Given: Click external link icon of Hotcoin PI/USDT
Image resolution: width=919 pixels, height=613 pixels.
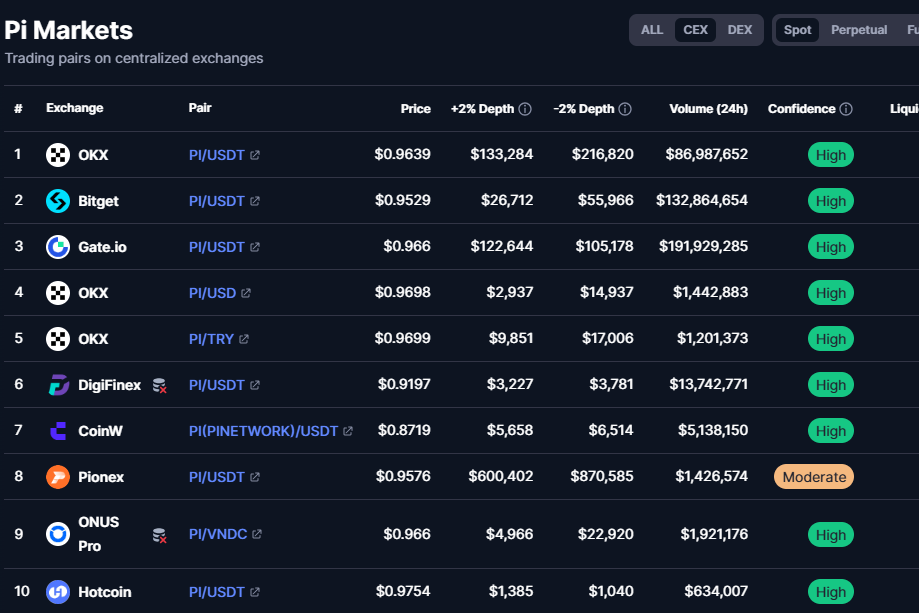Looking at the screenshot, I should coord(255,592).
